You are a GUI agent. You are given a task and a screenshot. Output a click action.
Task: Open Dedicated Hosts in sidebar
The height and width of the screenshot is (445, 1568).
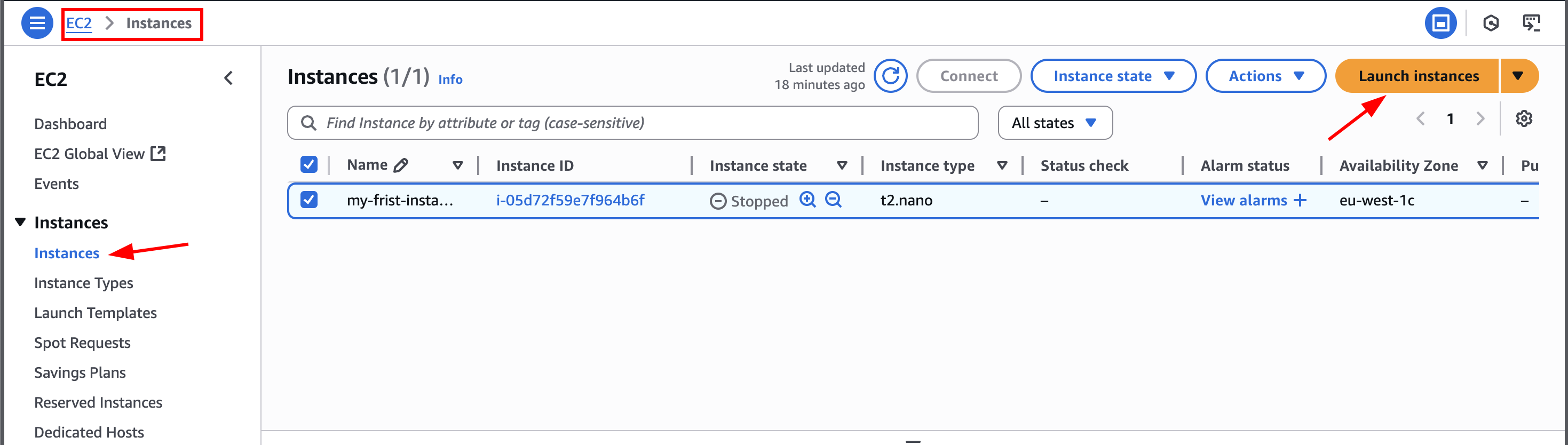89,432
